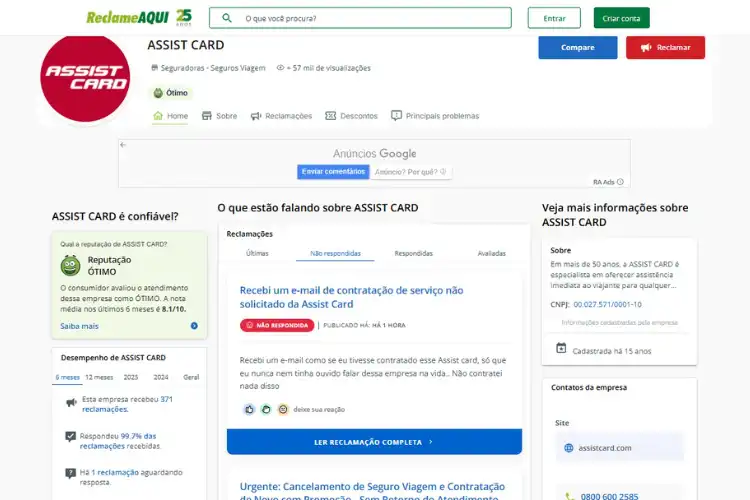Open the Home tab
Screen dimensions: 750x500
click(x=170, y=116)
